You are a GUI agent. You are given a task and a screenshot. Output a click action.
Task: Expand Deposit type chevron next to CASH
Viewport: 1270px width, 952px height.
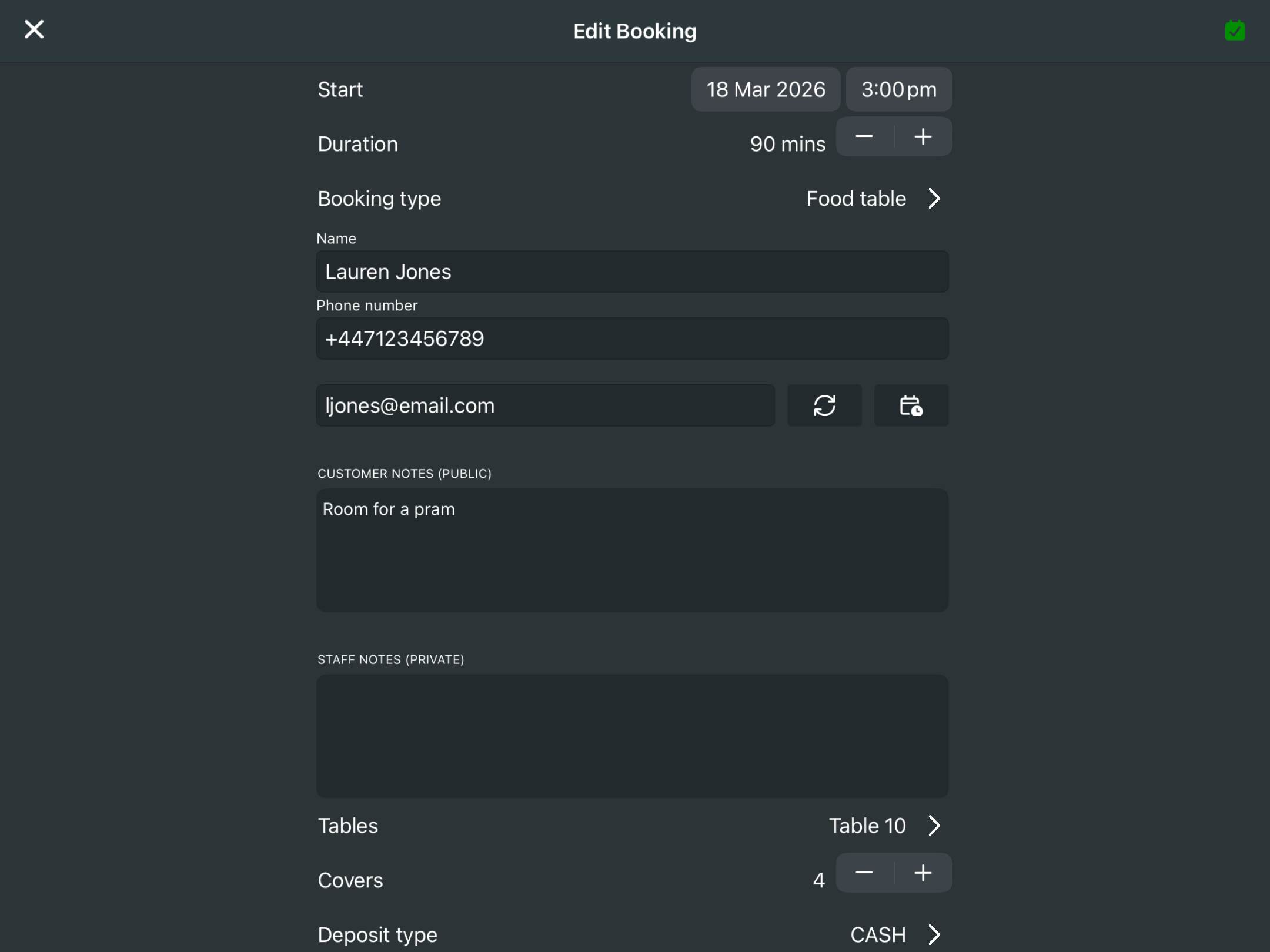click(934, 934)
